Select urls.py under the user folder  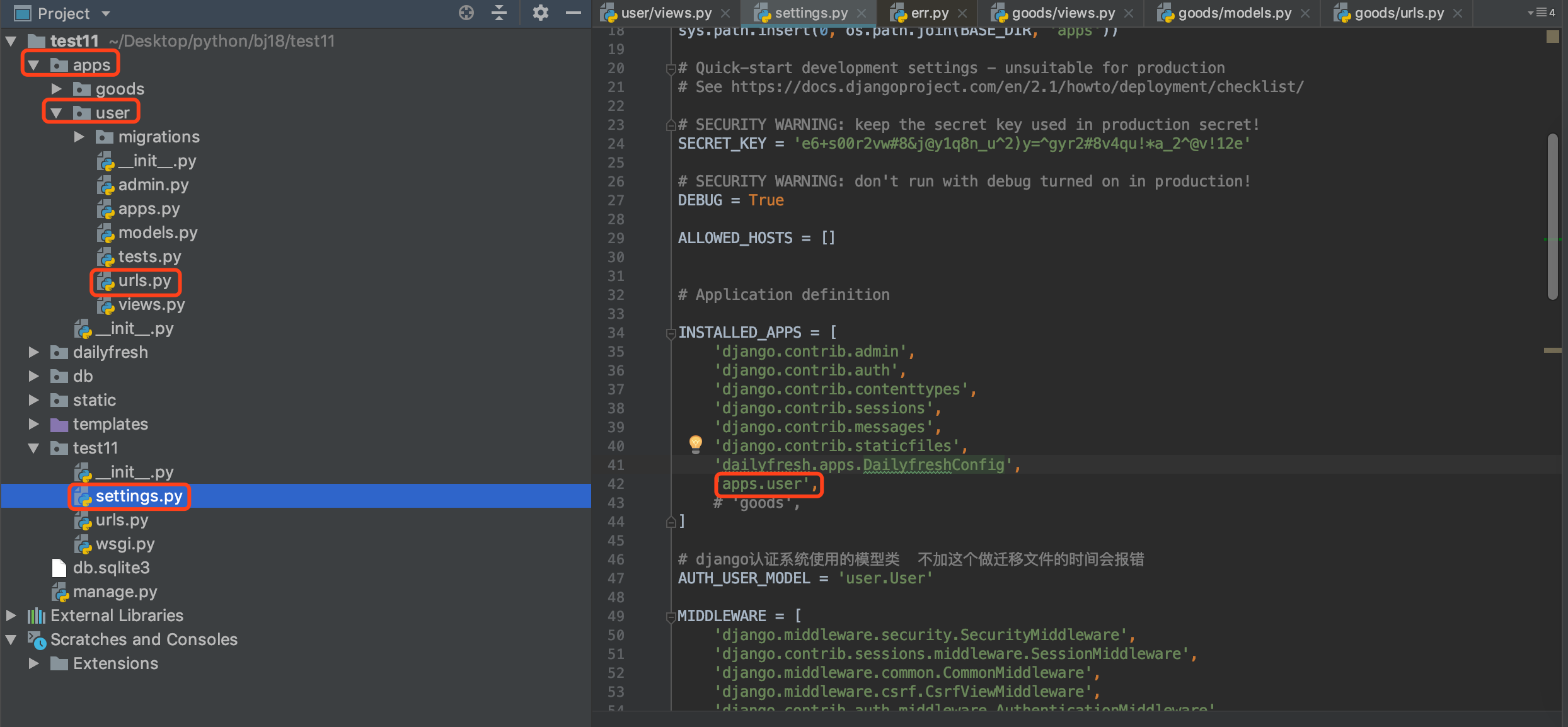144,281
